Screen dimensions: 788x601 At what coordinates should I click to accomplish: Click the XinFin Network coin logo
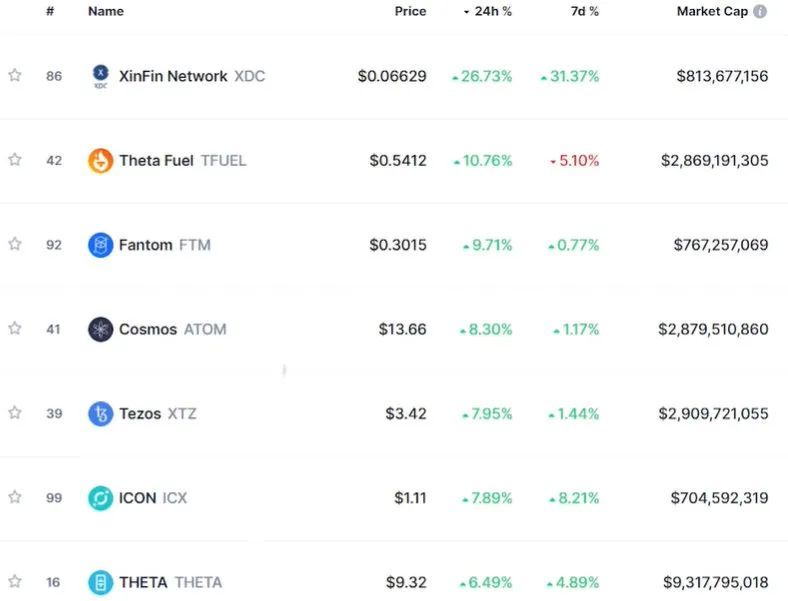pos(101,76)
